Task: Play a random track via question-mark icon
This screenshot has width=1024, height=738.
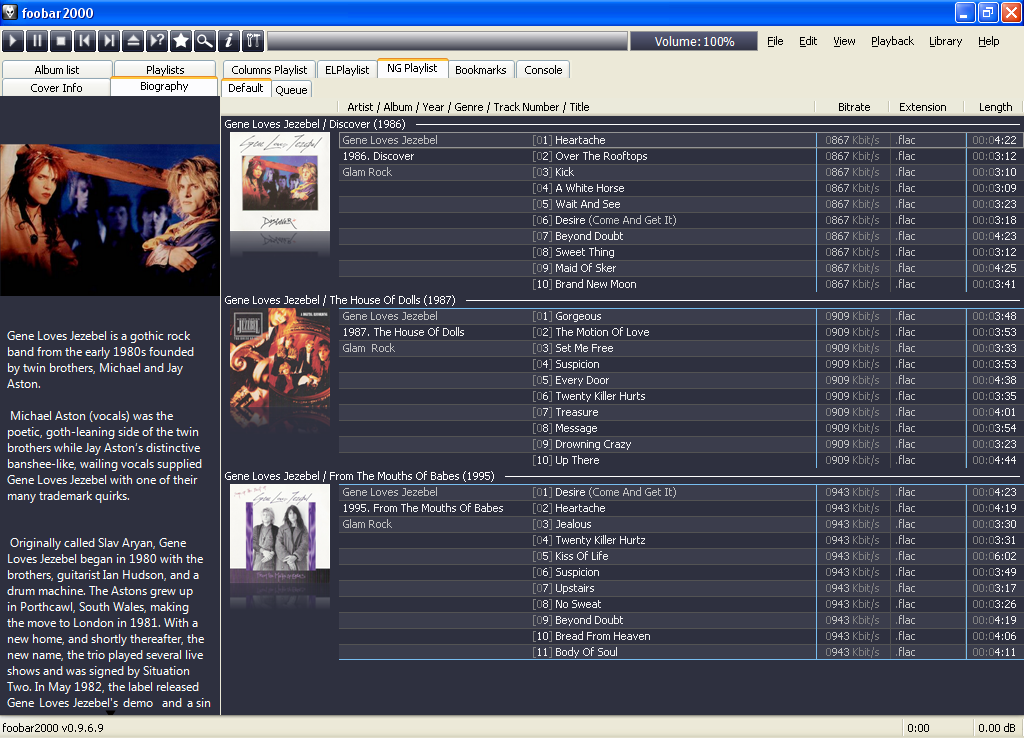Action: 157,41
